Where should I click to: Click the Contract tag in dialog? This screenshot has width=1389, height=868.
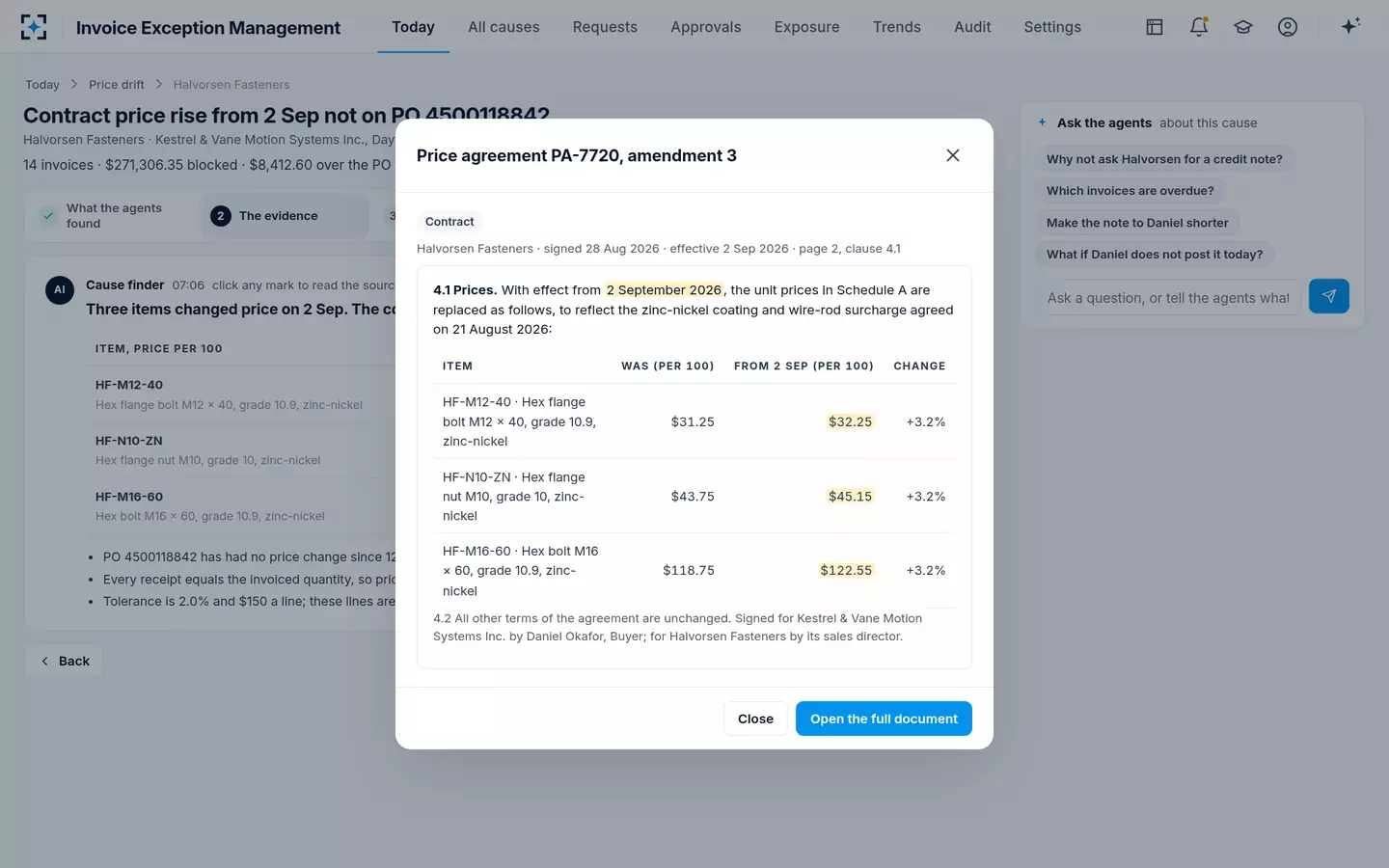click(449, 222)
